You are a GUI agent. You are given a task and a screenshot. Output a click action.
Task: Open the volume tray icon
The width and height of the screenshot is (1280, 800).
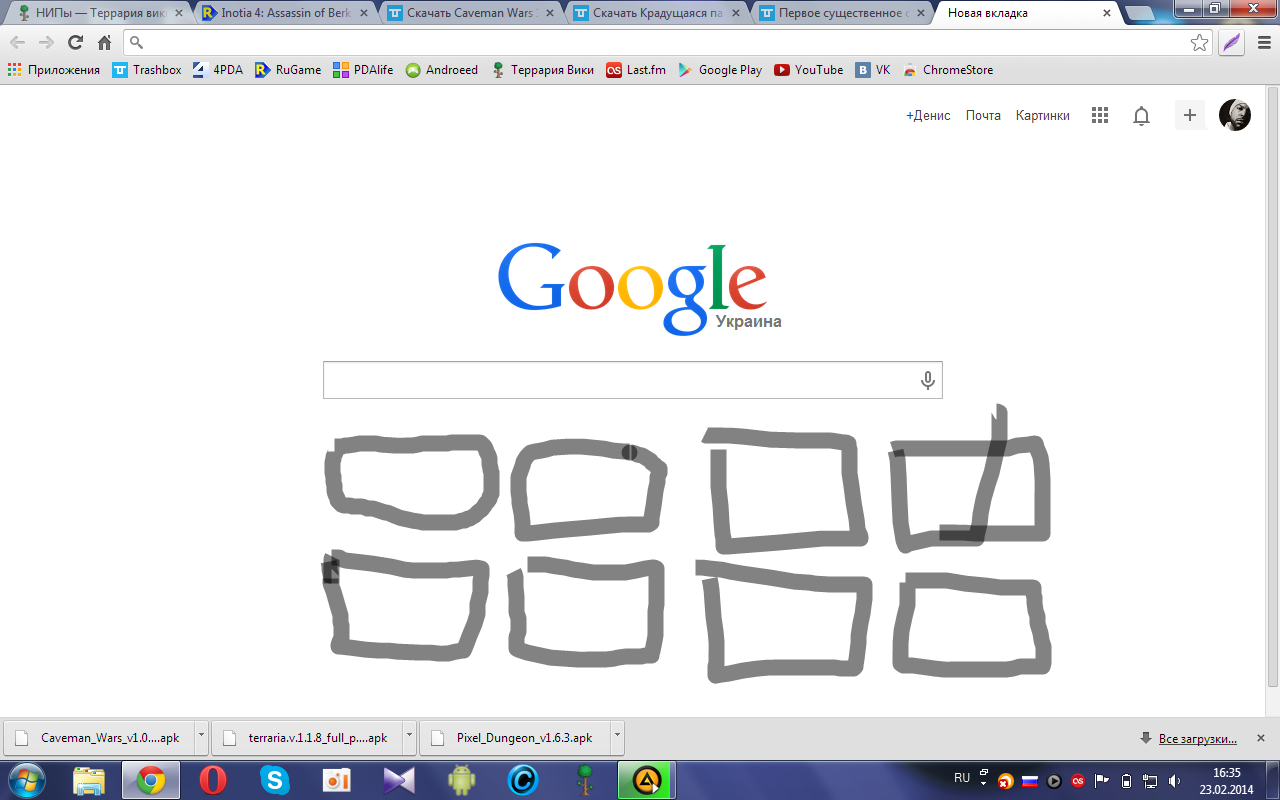coord(1174,780)
